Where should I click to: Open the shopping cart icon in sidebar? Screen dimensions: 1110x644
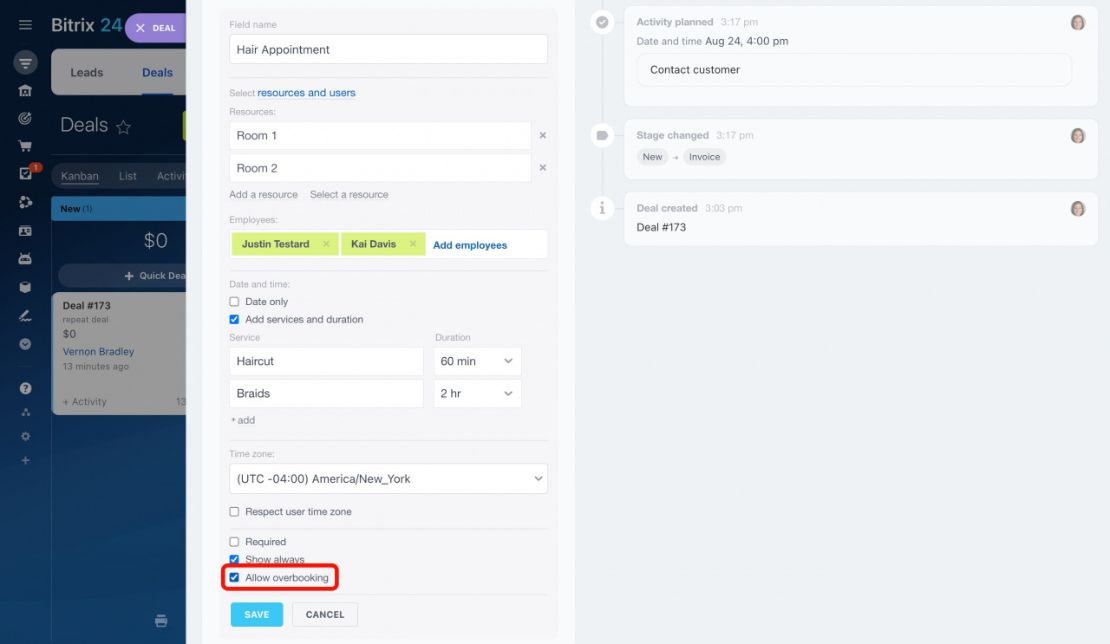(x=25, y=146)
